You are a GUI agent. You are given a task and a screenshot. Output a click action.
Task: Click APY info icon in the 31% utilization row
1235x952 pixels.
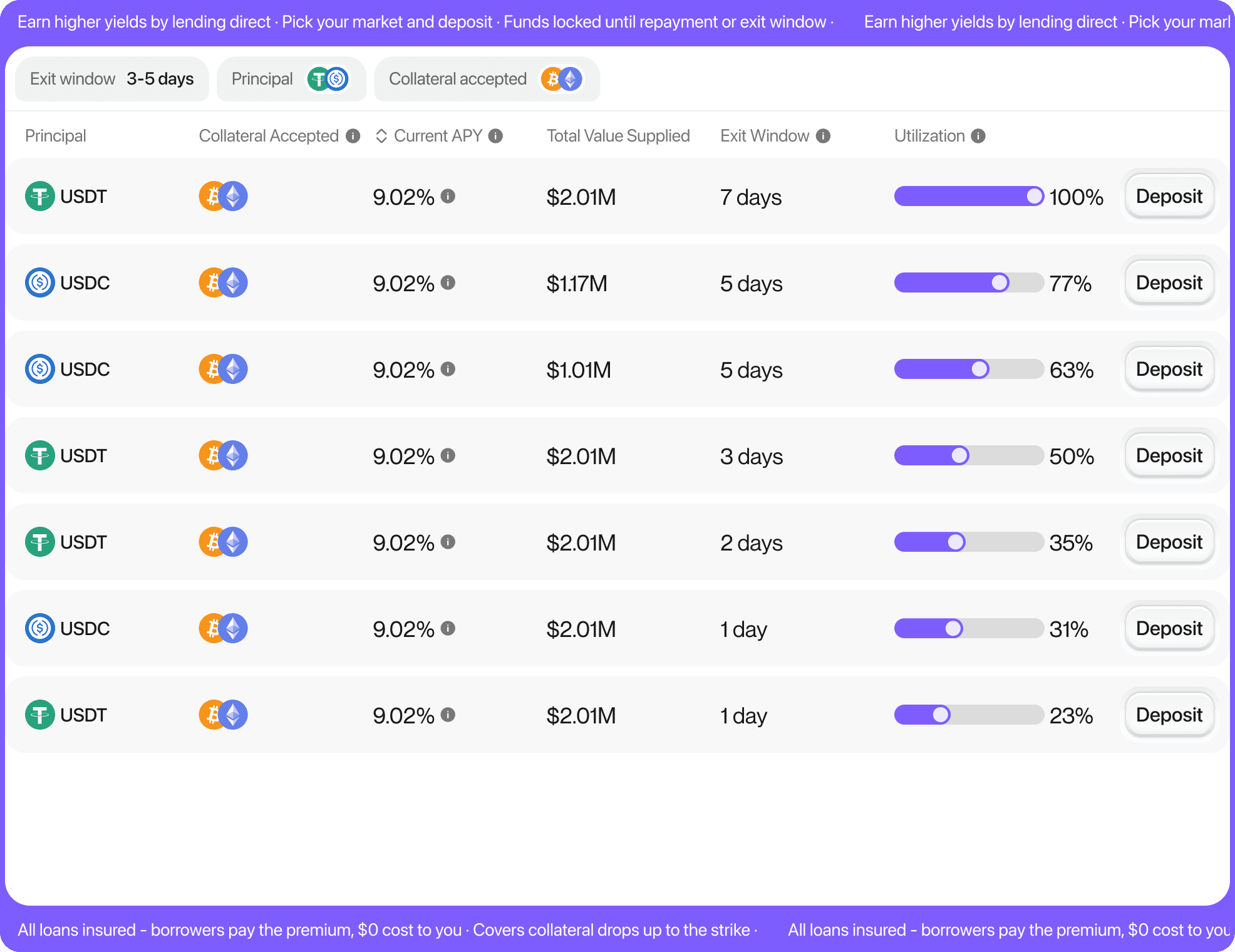448,628
